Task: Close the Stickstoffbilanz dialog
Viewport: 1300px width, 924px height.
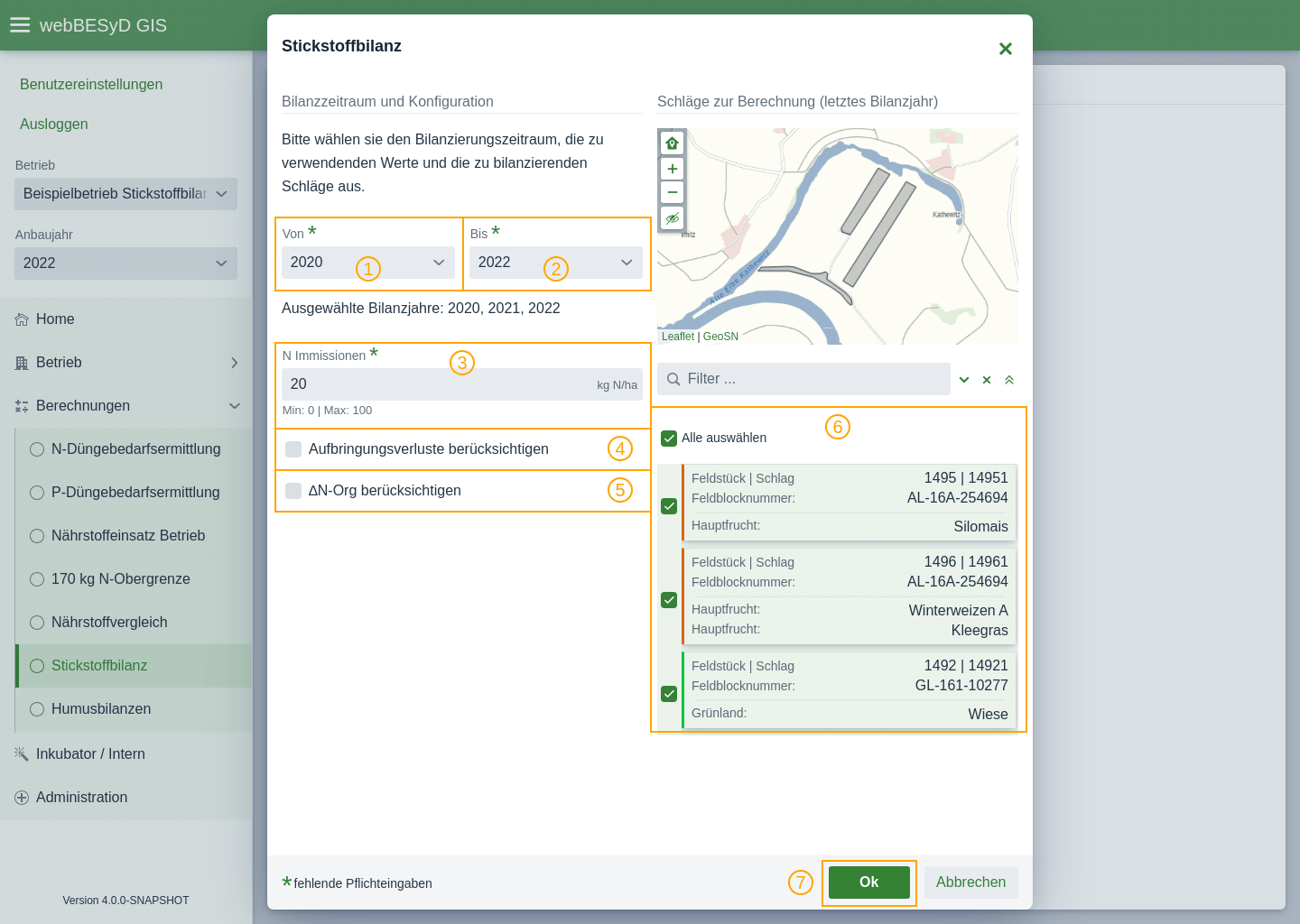Action: click(1005, 49)
